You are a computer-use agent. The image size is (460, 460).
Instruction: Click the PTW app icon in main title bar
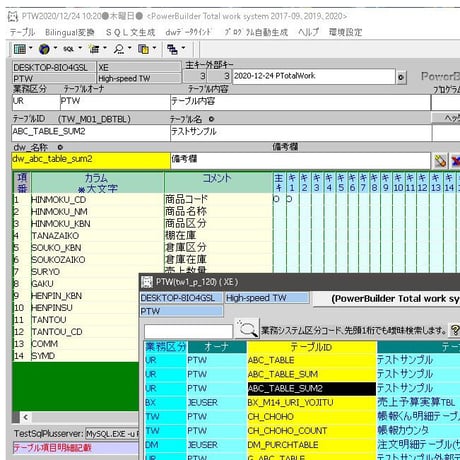13,16
